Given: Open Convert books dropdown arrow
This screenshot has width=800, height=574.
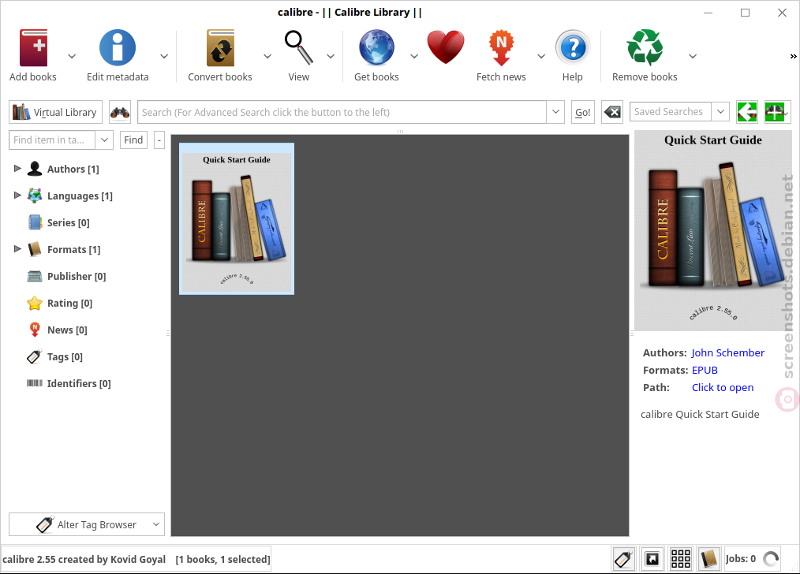Looking at the screenshot, I should (267, 56).
